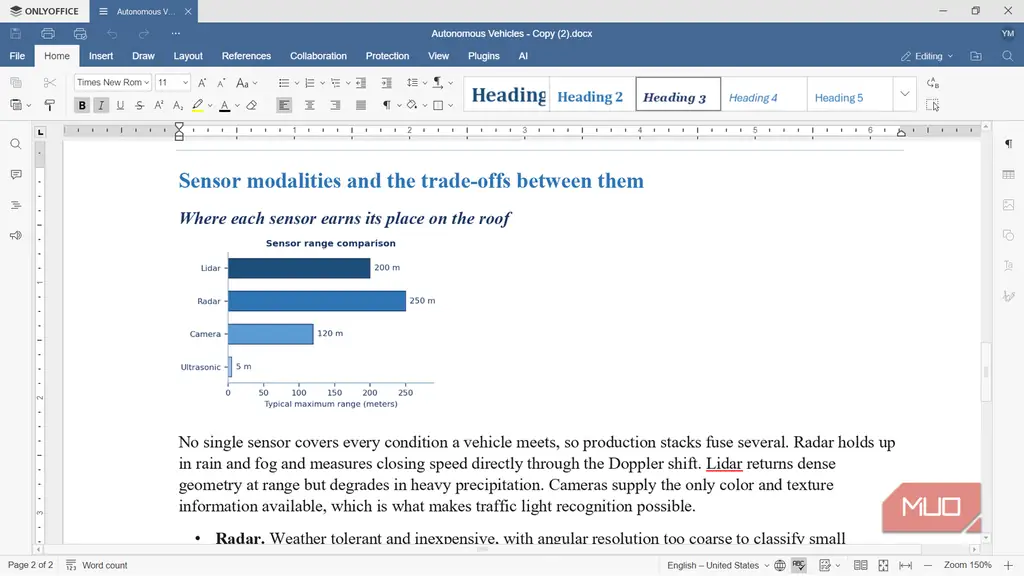Open the Times New Roman font dropdown
The height and width of the screenshot is (576, 1024).
click(112, 82)
